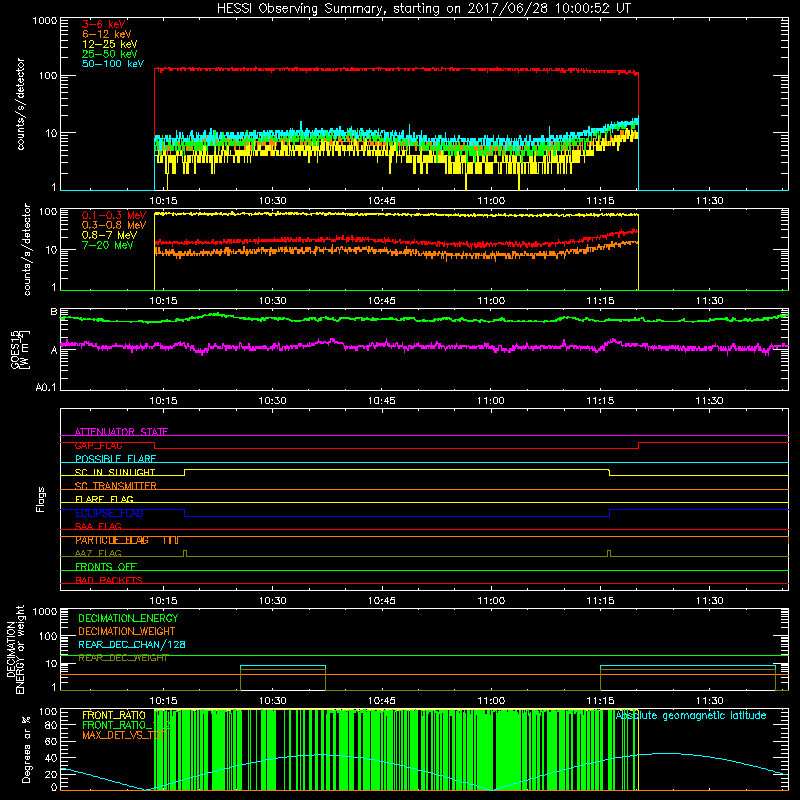The image size is (800, 800).
Task: Select the SAA_FLAG label
Action: pyautogui.click(x=98, y=526)
